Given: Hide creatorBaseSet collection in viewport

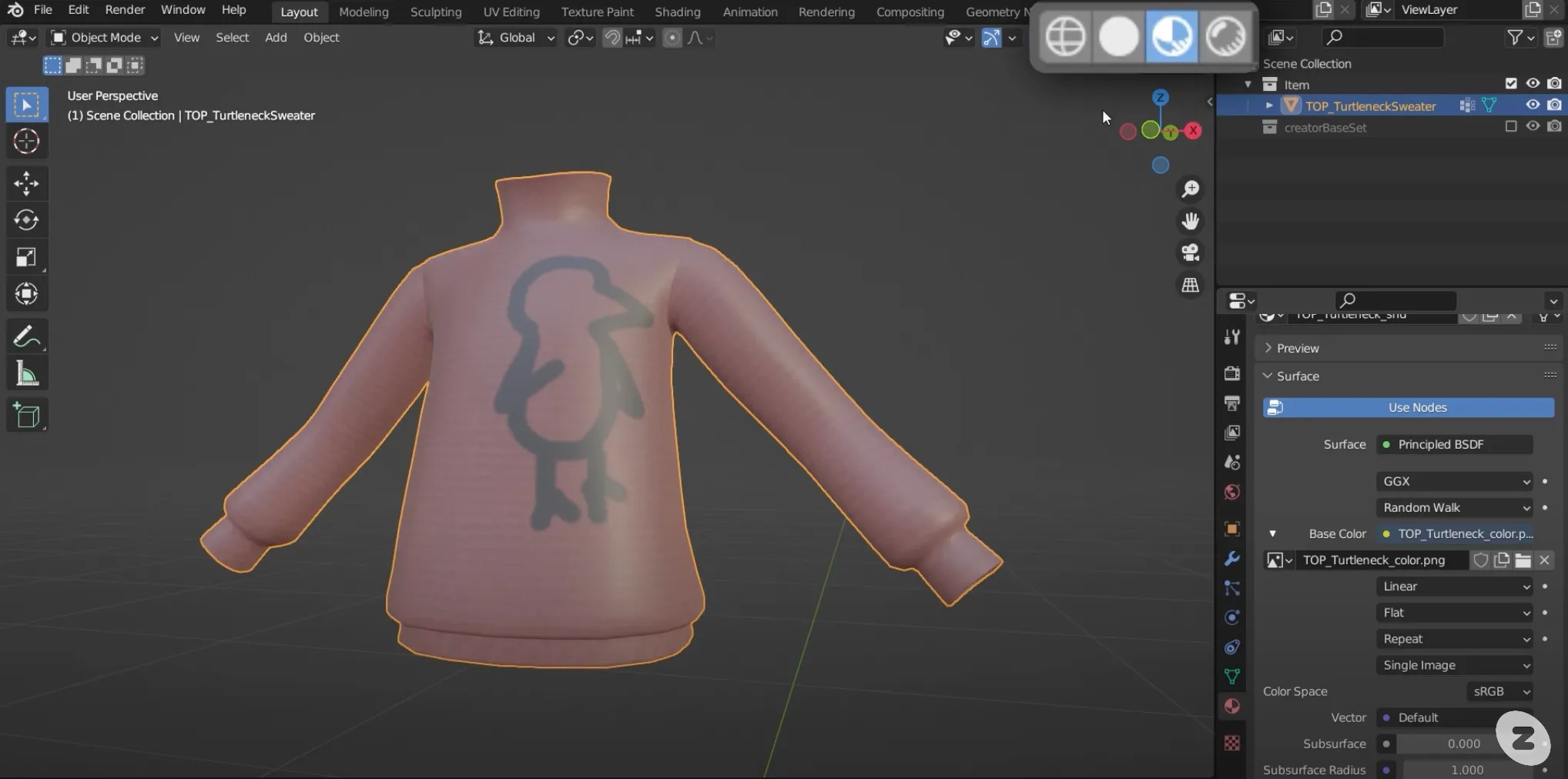Looking at the screenshot, I should [x=1533, y=127].
